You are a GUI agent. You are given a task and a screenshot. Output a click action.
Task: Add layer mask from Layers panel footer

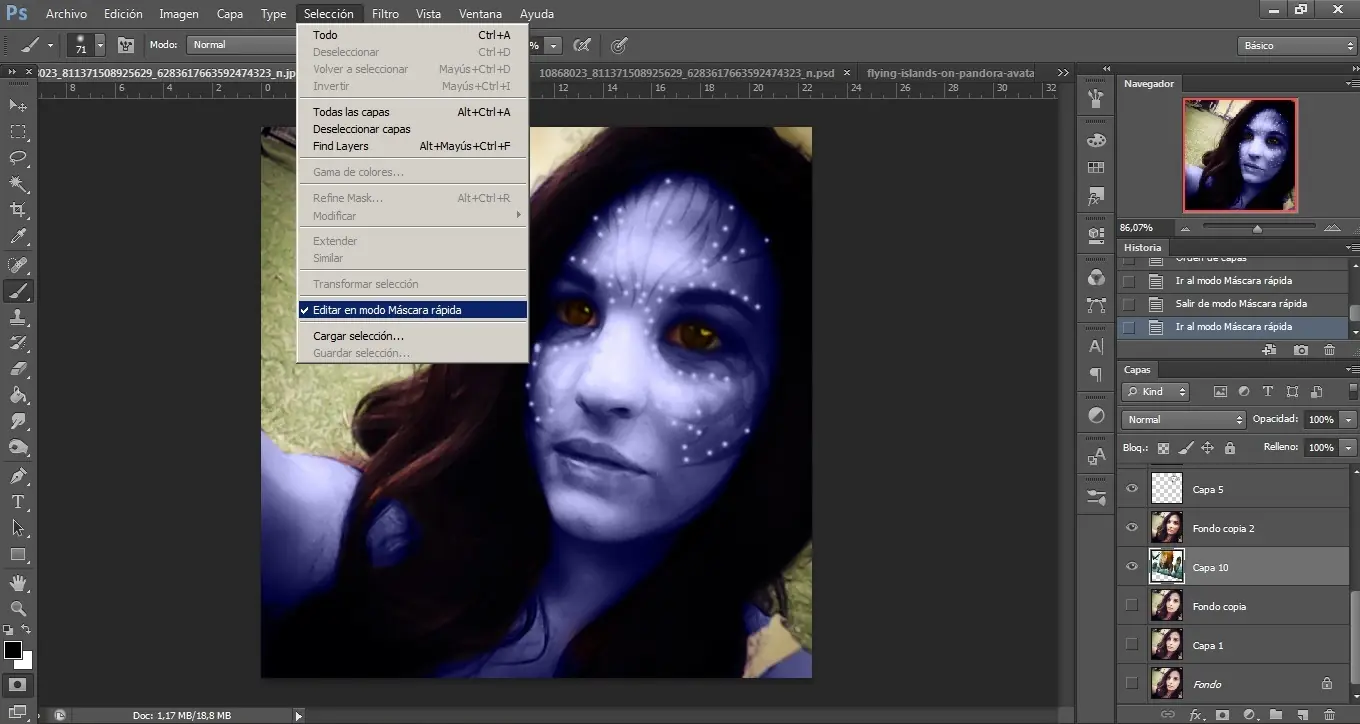1222,715
